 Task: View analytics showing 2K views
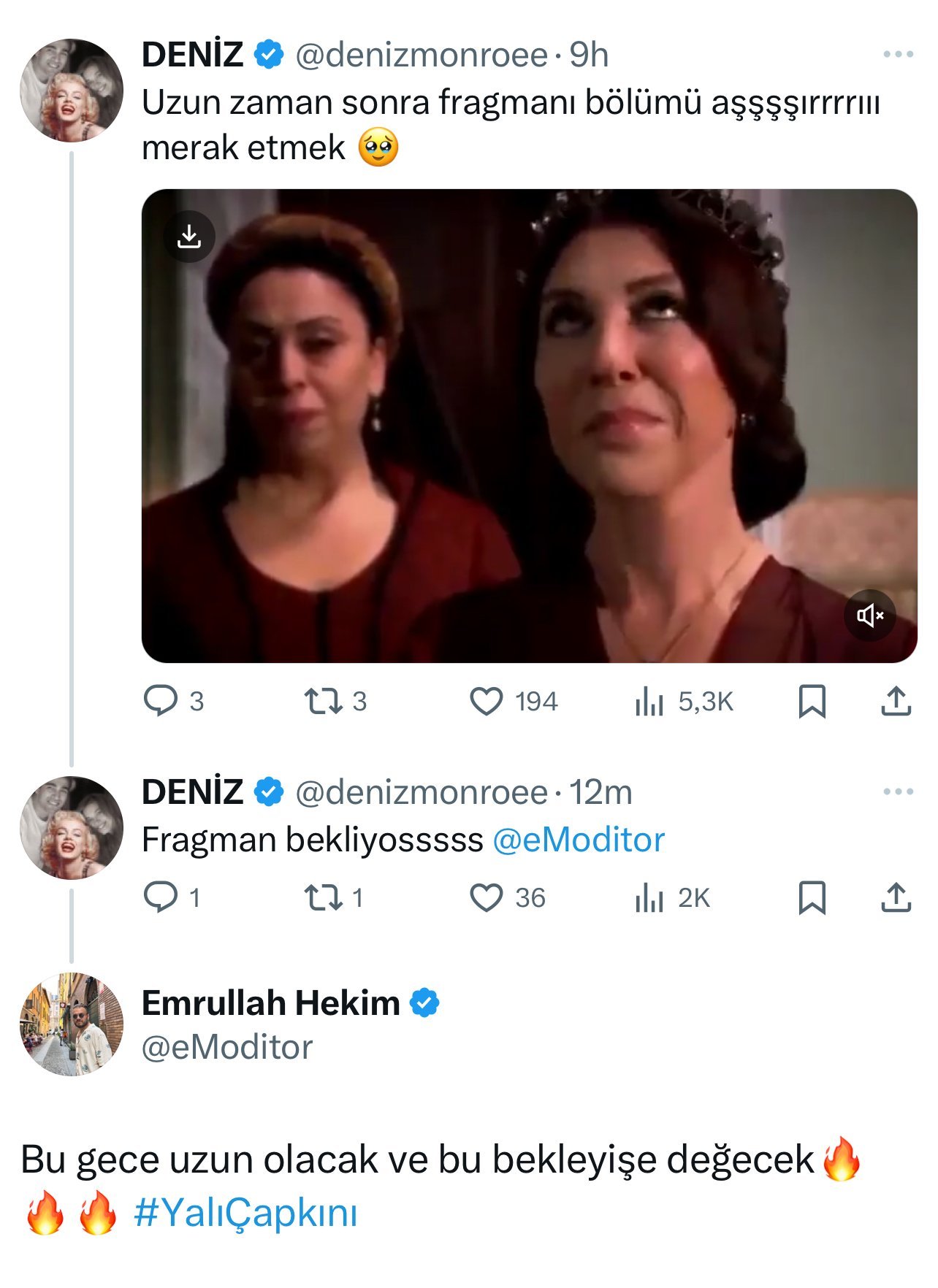coord(649,898)
